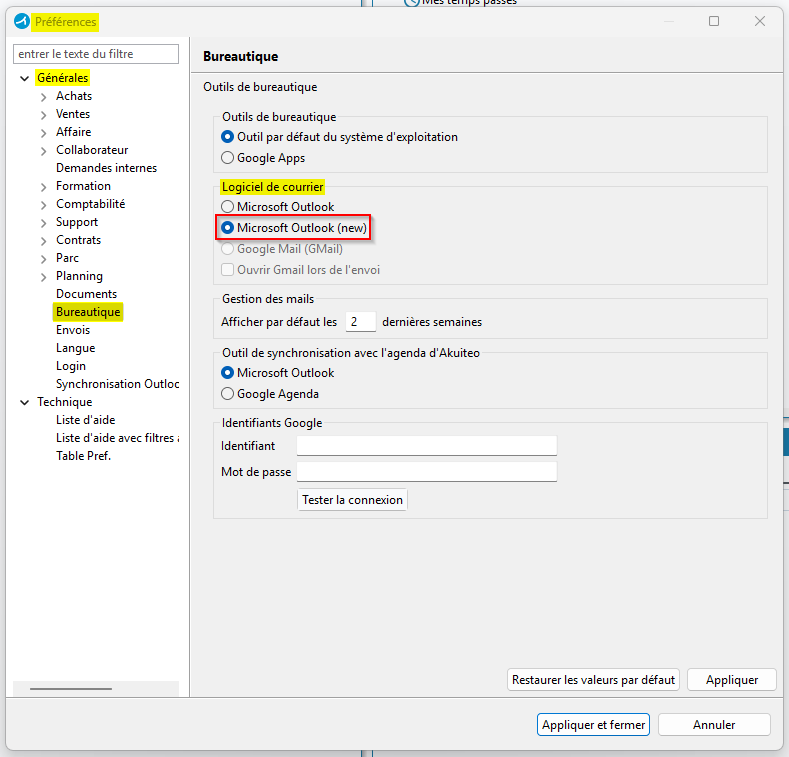The image size is (789, 757).
Task: Click the Google Identifiant input field
Action: point(426,446)
